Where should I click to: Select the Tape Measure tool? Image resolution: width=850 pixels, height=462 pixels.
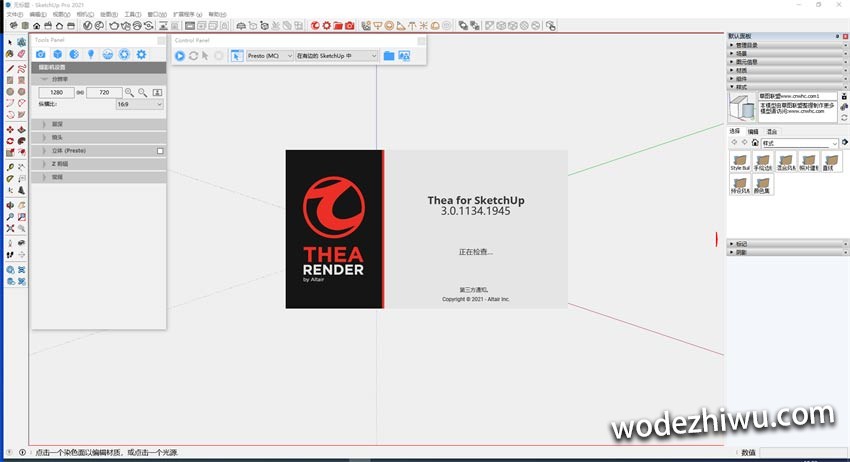pyautogui.click(x=10, y=167)
